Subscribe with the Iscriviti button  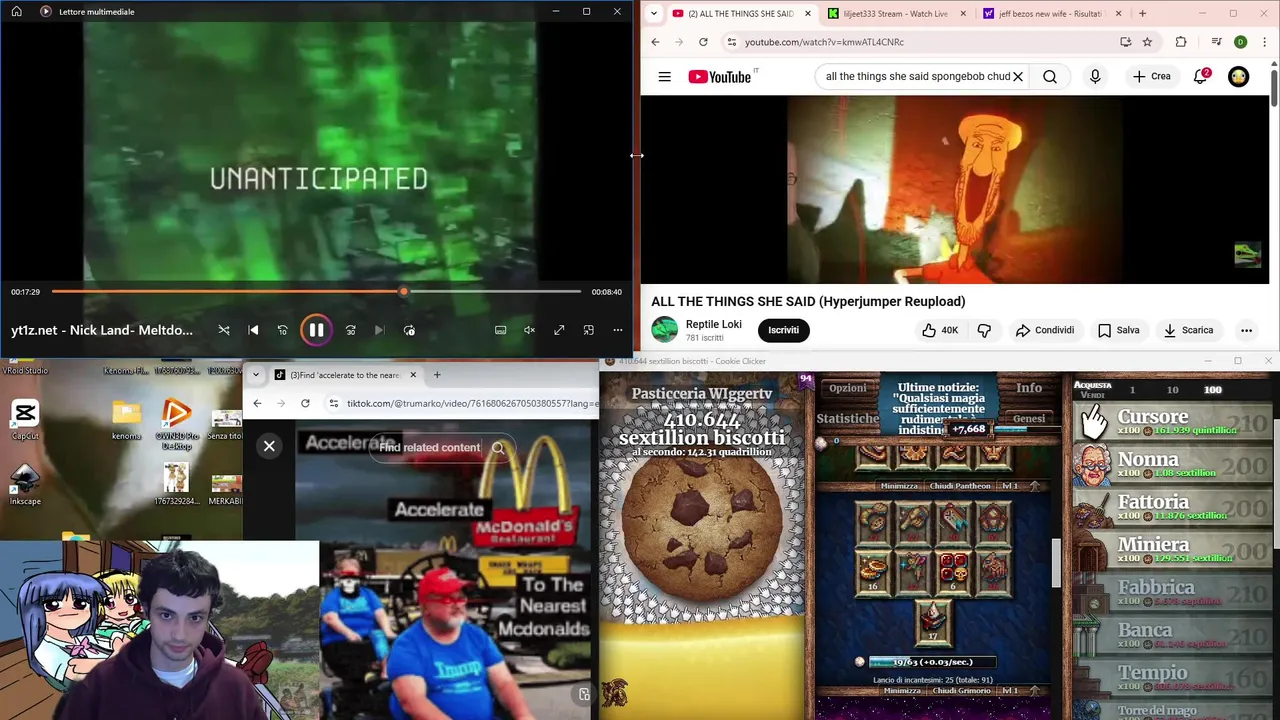pyautogui.click(x=783, y=330)
